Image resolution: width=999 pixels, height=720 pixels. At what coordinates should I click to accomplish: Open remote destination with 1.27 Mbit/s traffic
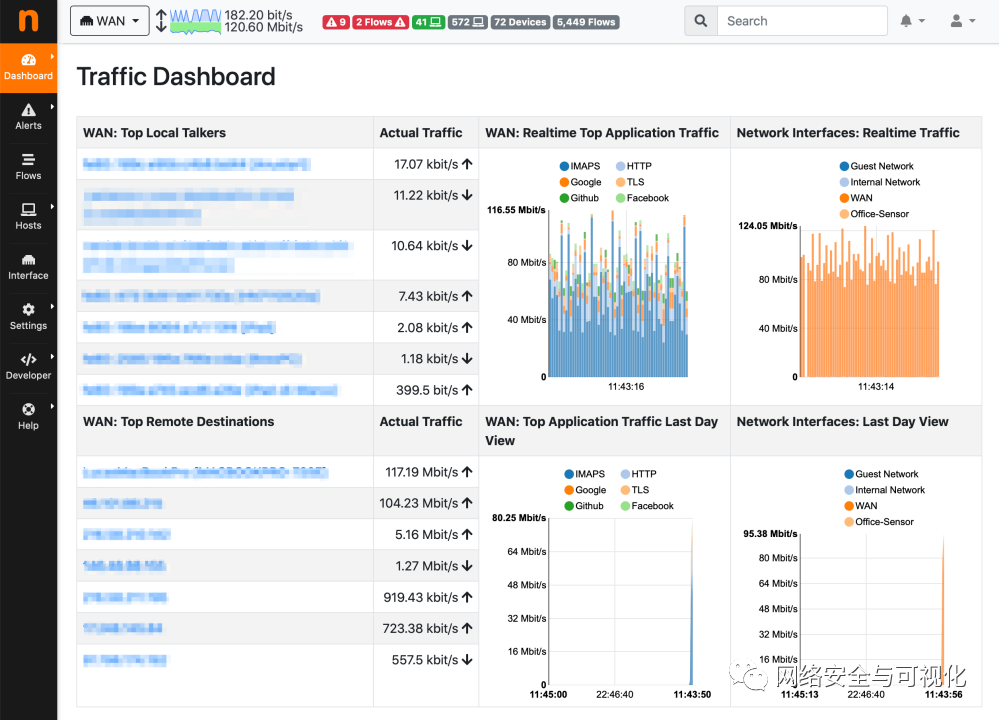click(x=124, y=566)
